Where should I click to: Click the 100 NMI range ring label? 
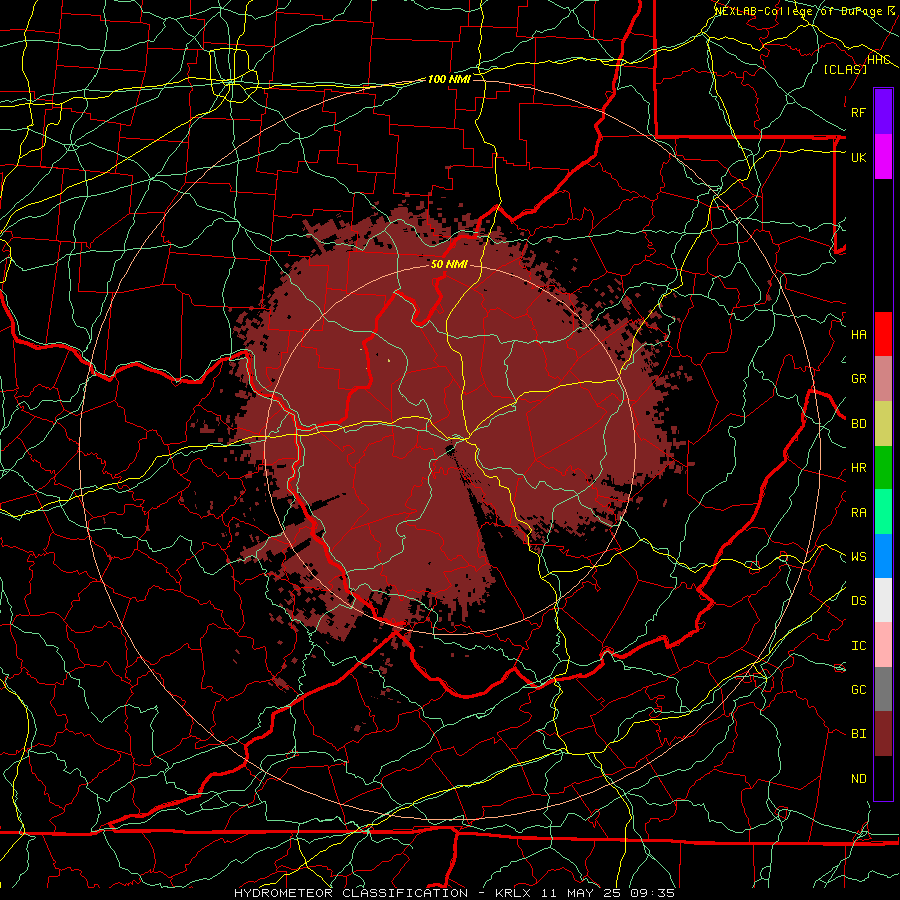tap(449, 79)
